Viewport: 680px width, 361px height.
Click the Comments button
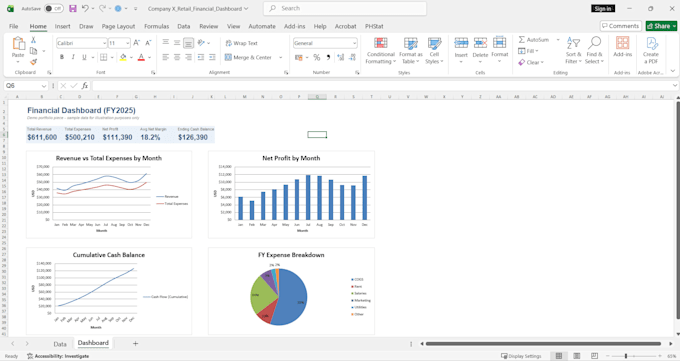(x=620, y=26)
